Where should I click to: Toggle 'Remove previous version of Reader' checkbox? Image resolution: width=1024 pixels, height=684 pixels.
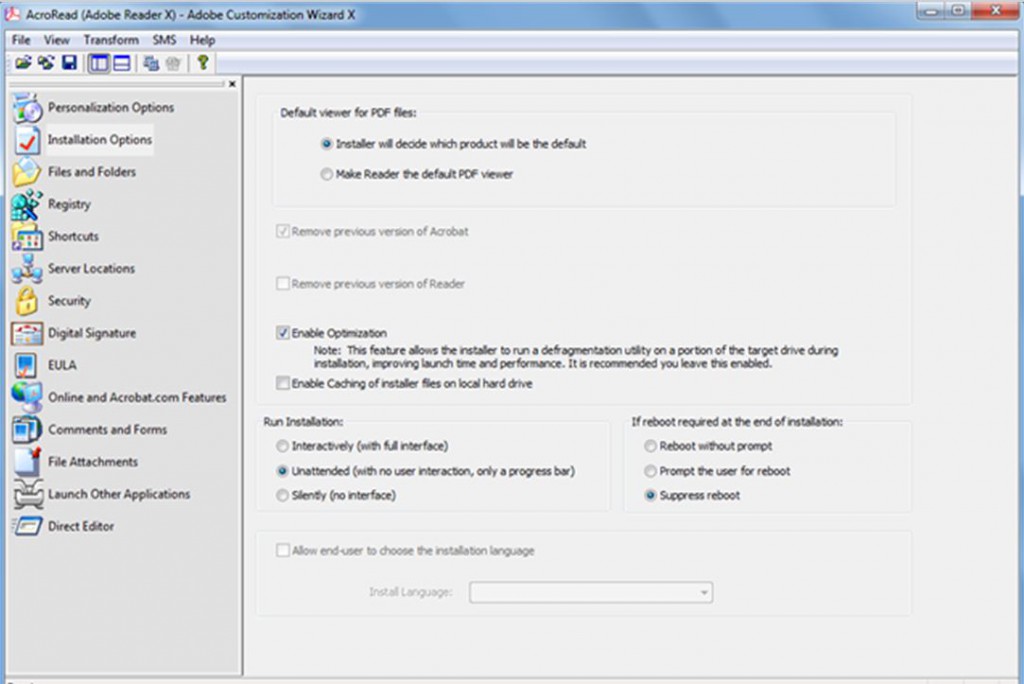tap(283, 284)
